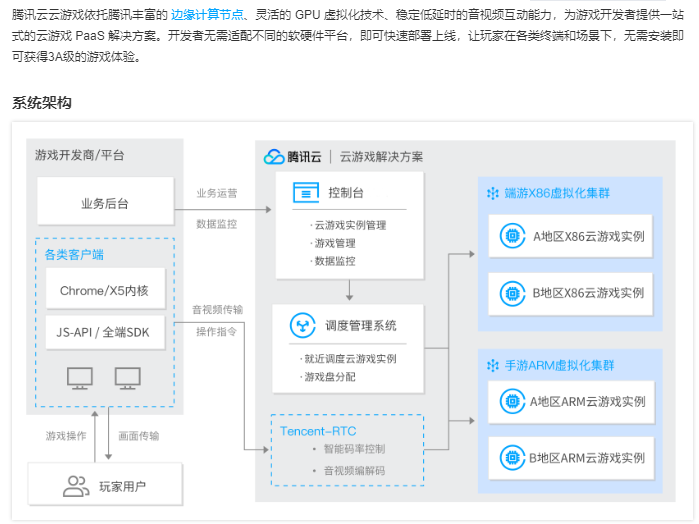Screen dimensions: 699x524
Task: Click chip icon beside A地区X86云游戏实例
Action: click(512, 235)
